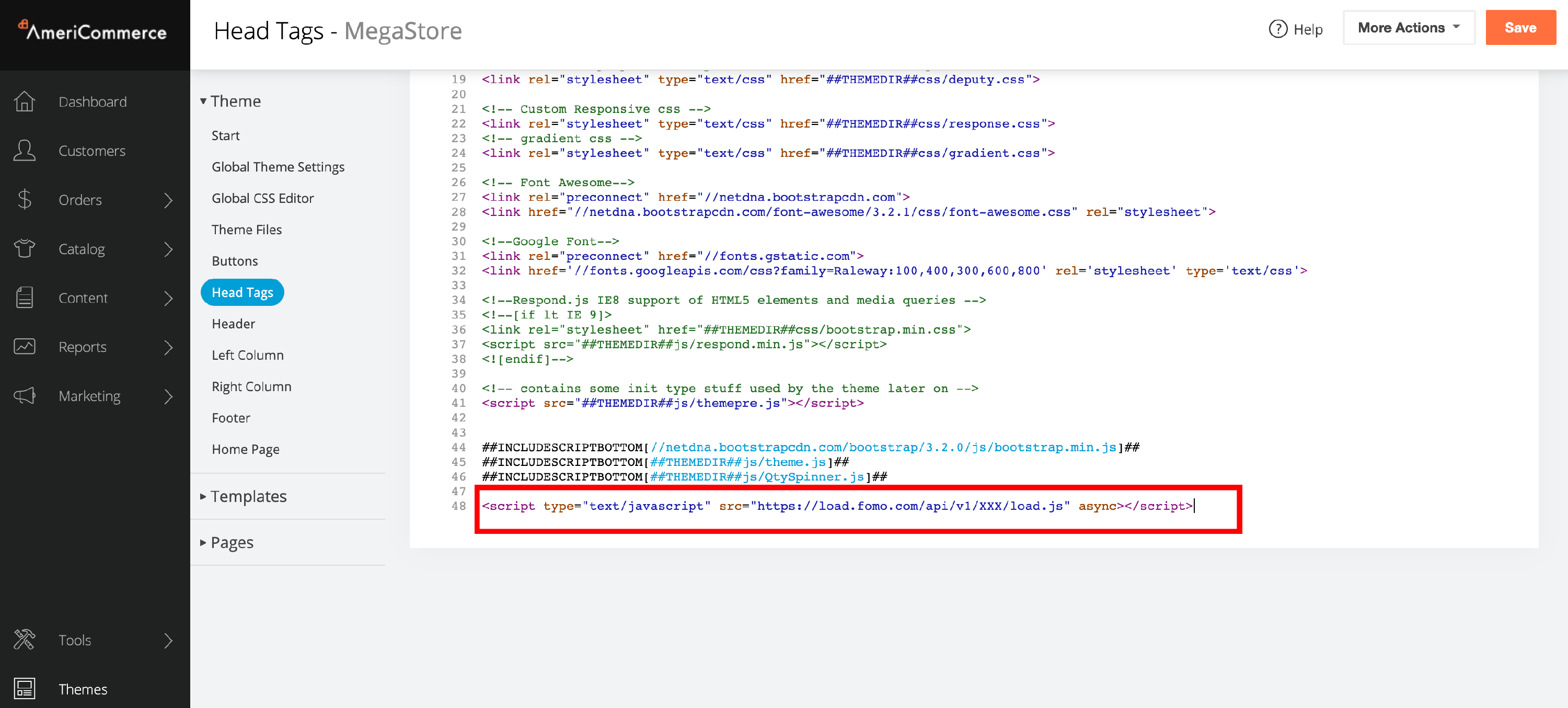The image size is (1568, 708).
Task: Click the Orders dollar sign icon
Action: (x=25, y=200)
